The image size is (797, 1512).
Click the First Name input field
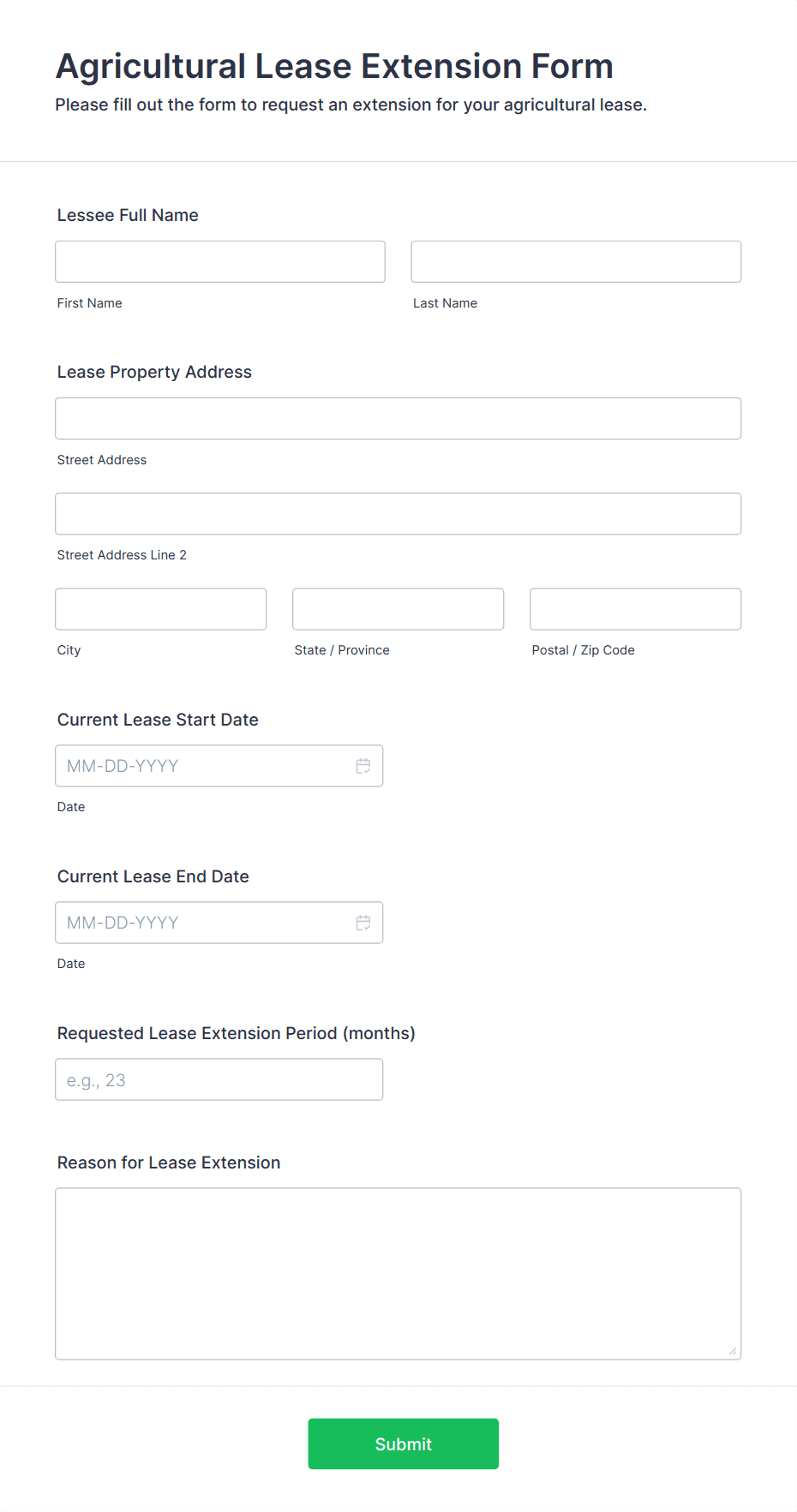(x=220, y=261)
